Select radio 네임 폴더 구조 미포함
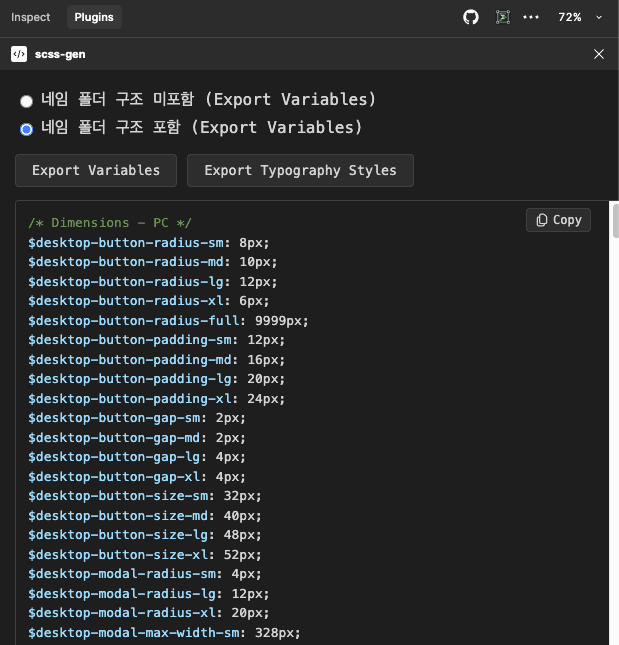619x645 pixels. [26, 101]
